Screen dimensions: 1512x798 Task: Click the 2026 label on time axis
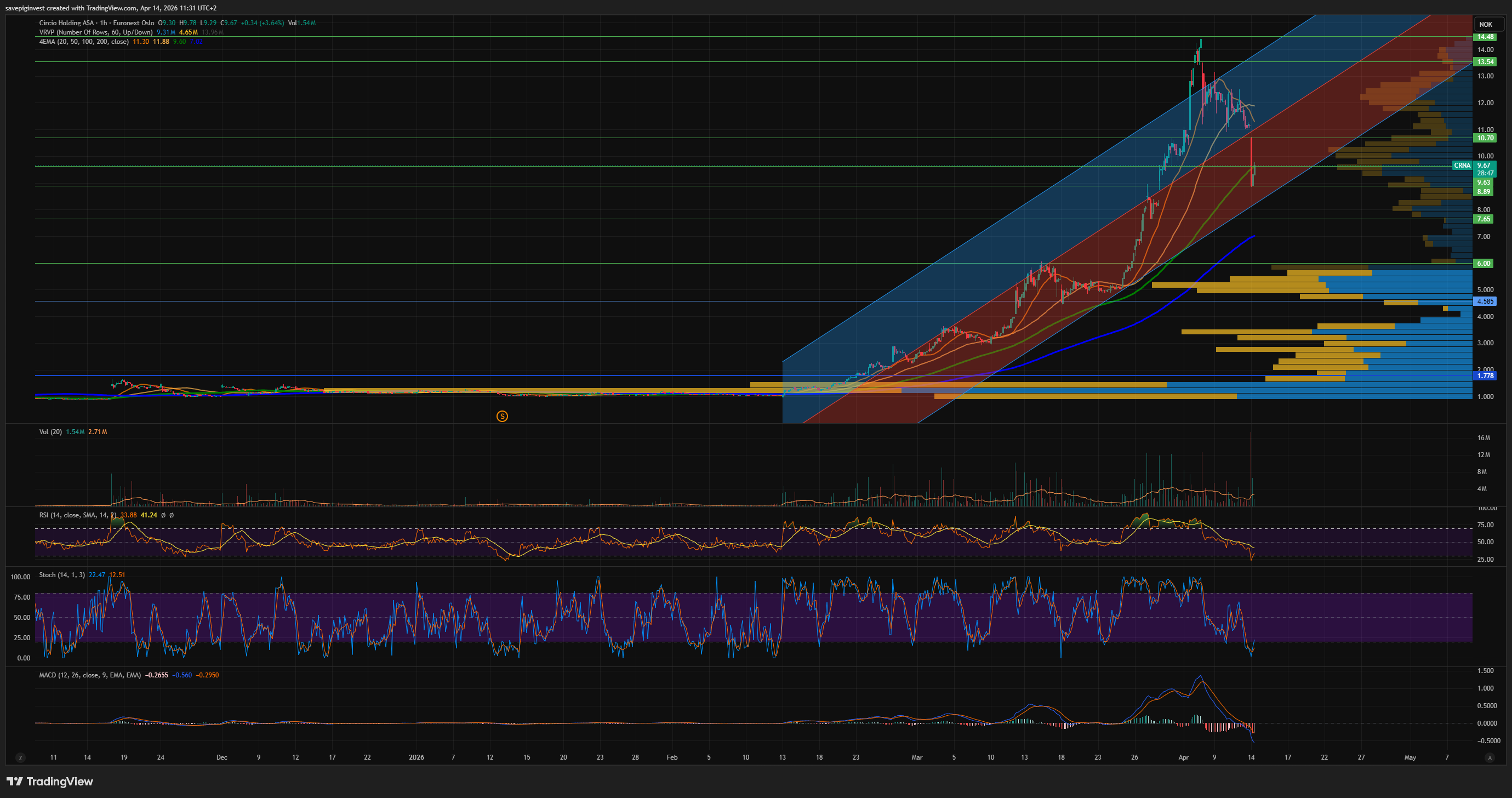(x=416, y=757)
